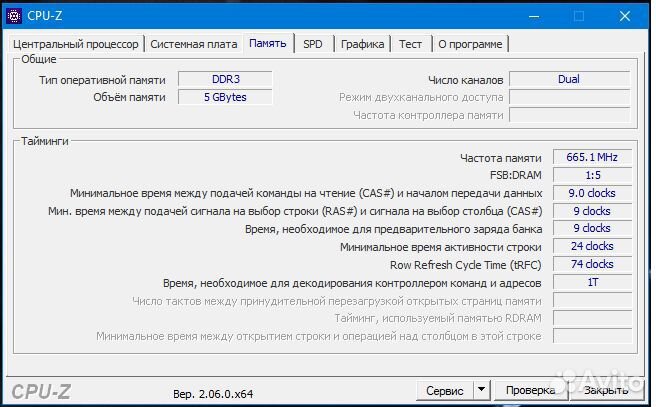
Task: Click the DDR3 memory type field
Action: 226,79
